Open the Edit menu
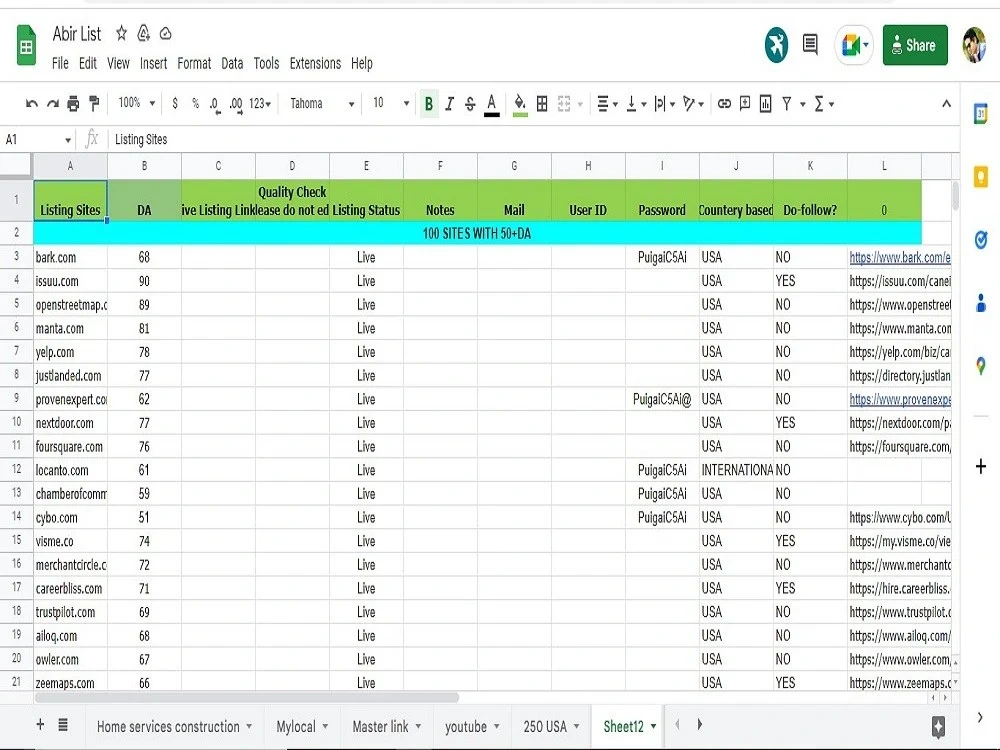This screenshot has height=750, width=1000. [x=87, y=63]
